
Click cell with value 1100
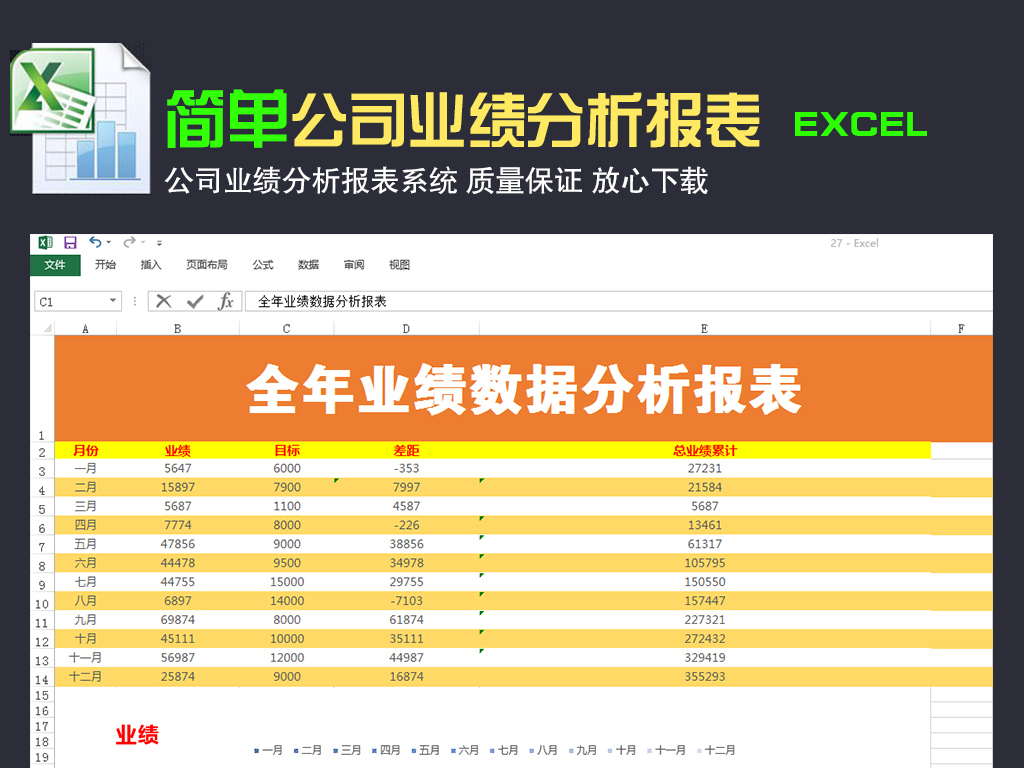coord(287,506)
